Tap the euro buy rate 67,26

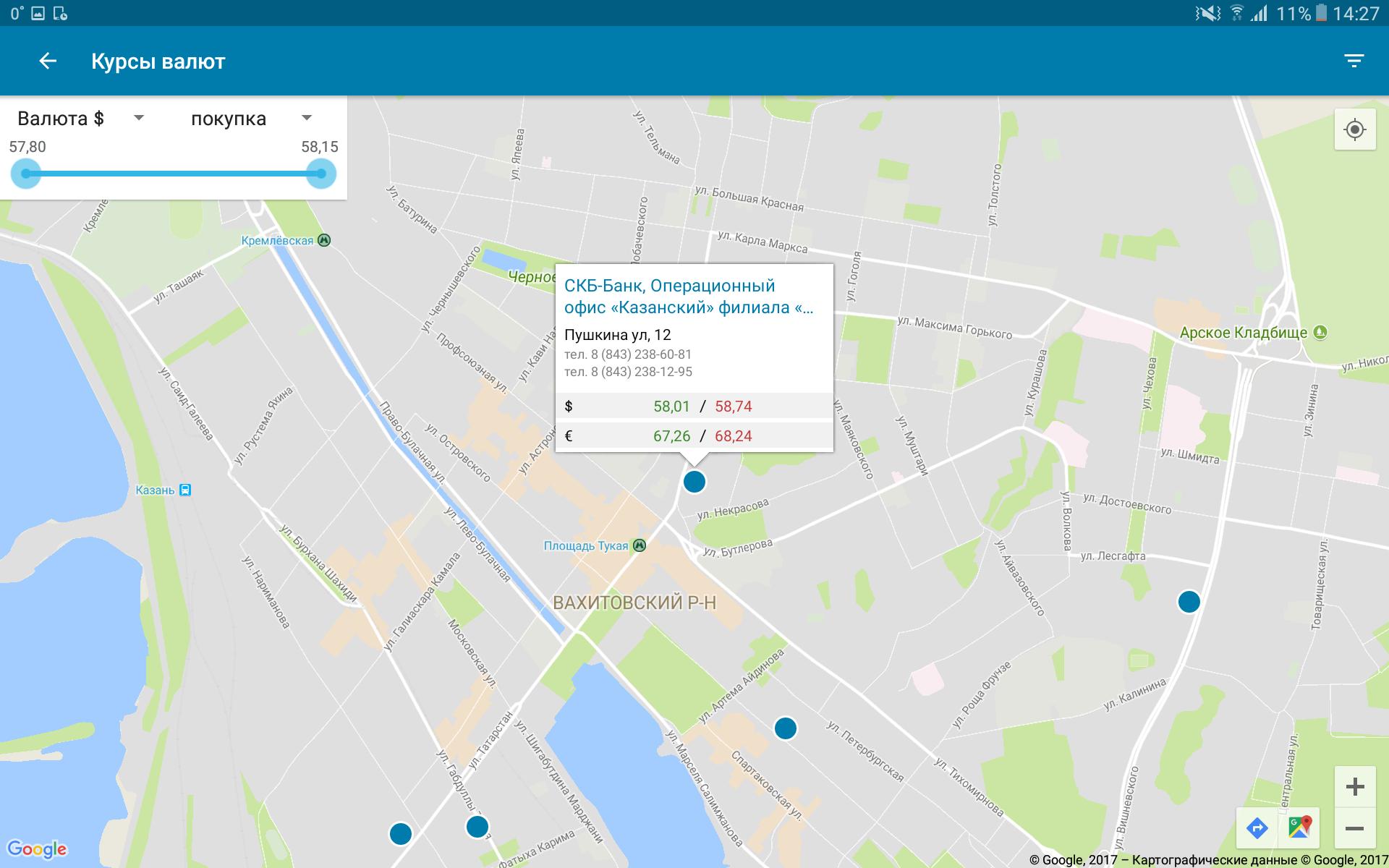(x=671, y=436)
